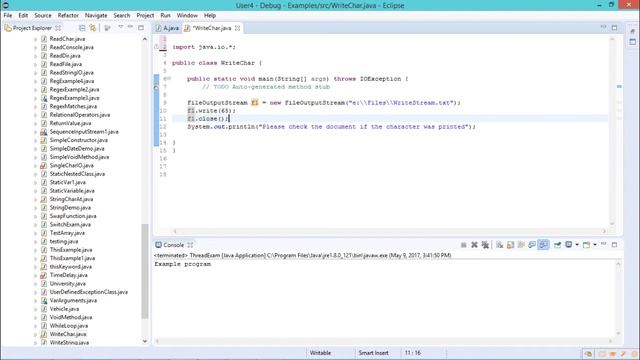Image resolution: width=640 pixels, height=360 pixels.
Task: Click Display Selected Console icon
Action: point(569,245)
